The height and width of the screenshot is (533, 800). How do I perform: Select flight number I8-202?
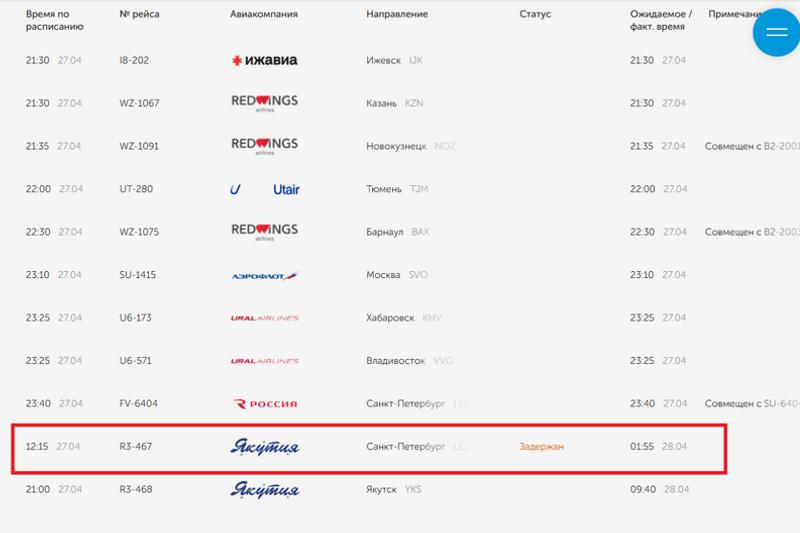(x=134, y=60)
